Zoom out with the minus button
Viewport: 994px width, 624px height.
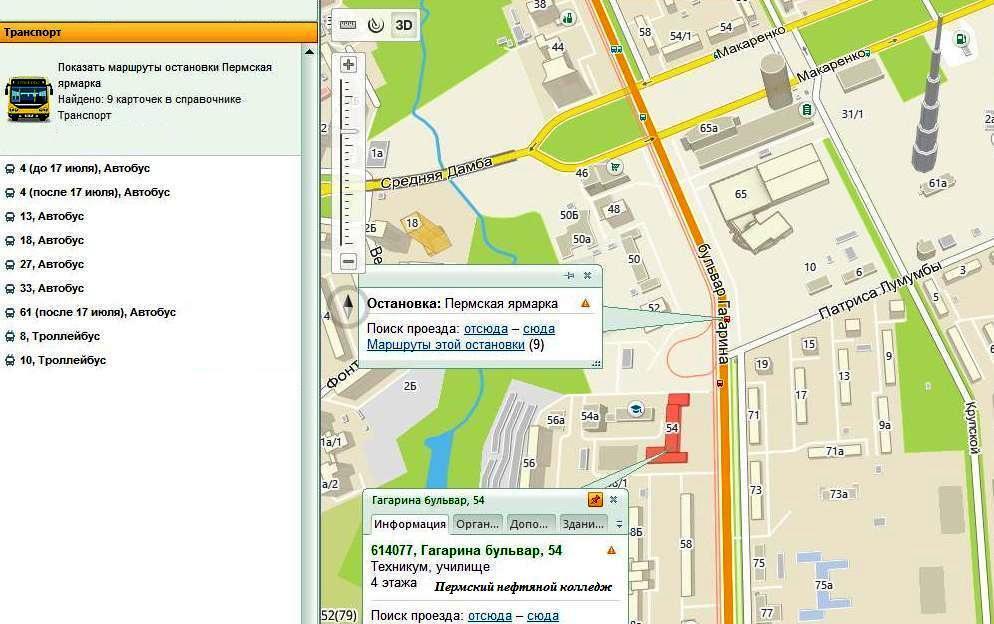(348, 261)
